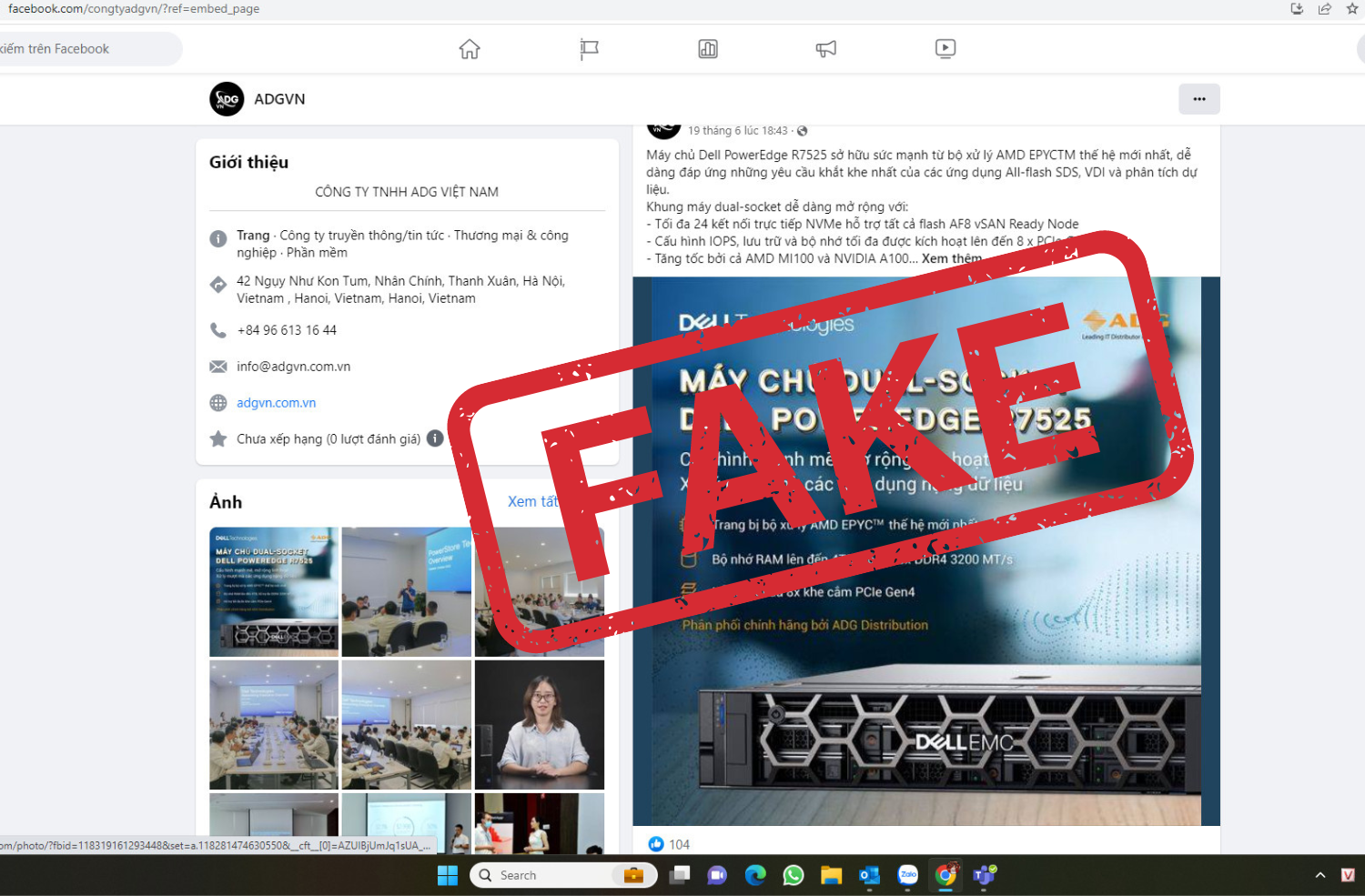Bookmark this page with star icon
This screenshot has height=896, width=1365.
1352,9
